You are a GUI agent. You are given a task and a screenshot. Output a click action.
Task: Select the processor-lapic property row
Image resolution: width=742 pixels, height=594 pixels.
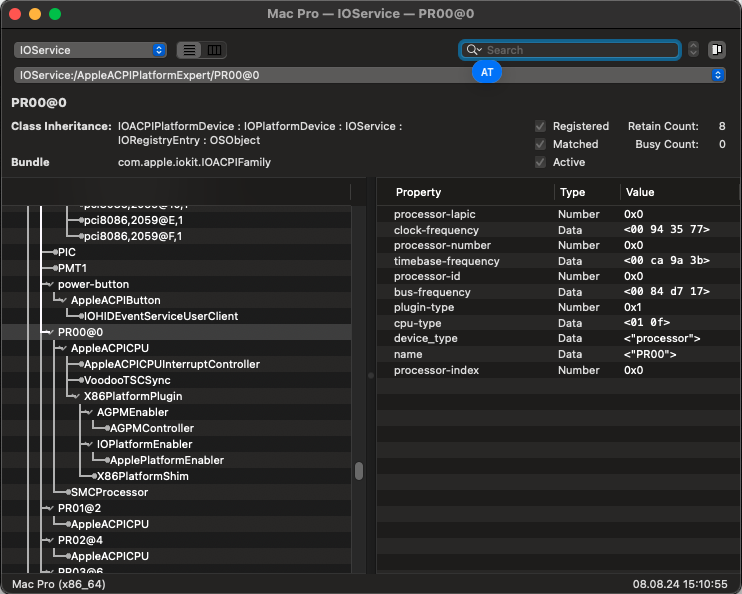pos(558,214)
